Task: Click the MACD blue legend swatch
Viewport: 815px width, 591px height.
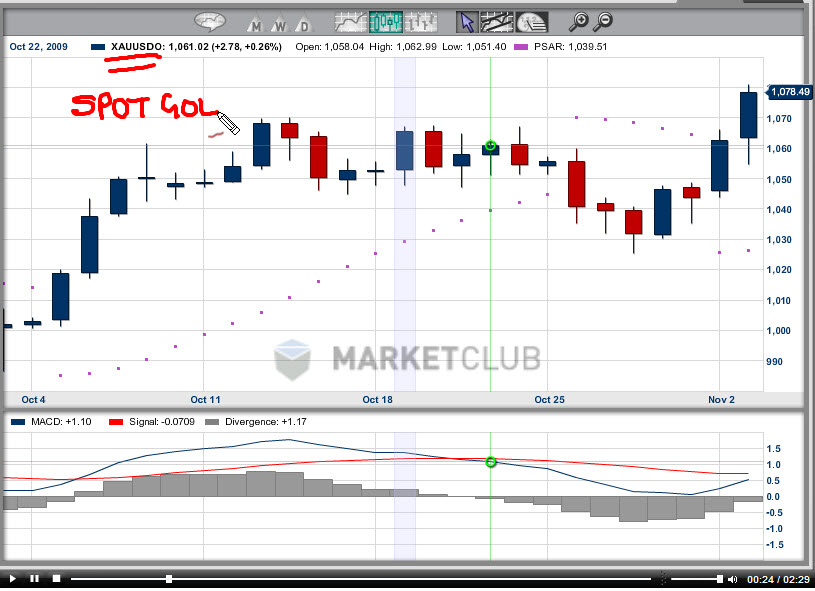Action: pyautogui.click(x=18, y=422)
